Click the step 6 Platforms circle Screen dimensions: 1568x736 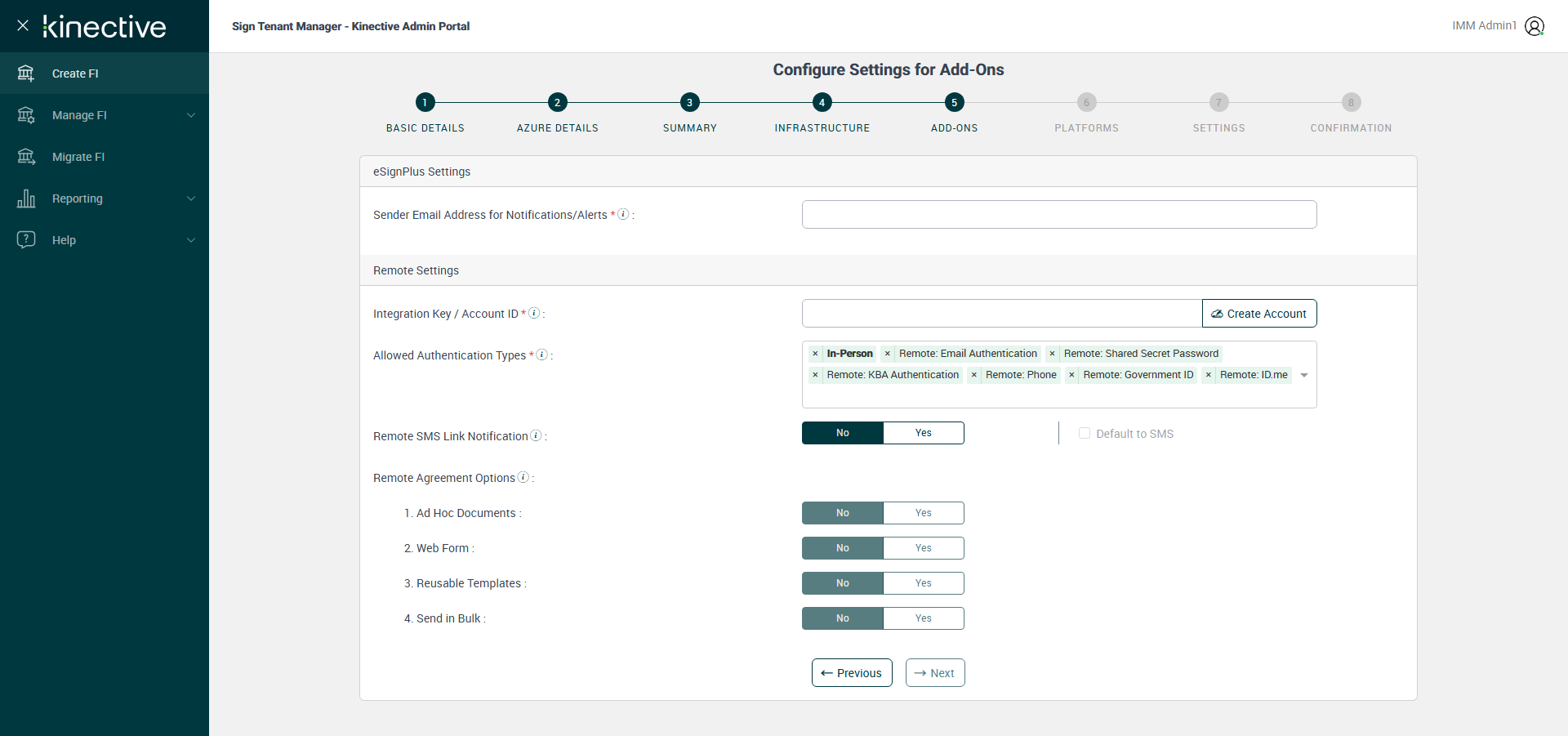tap(1086, 102)
